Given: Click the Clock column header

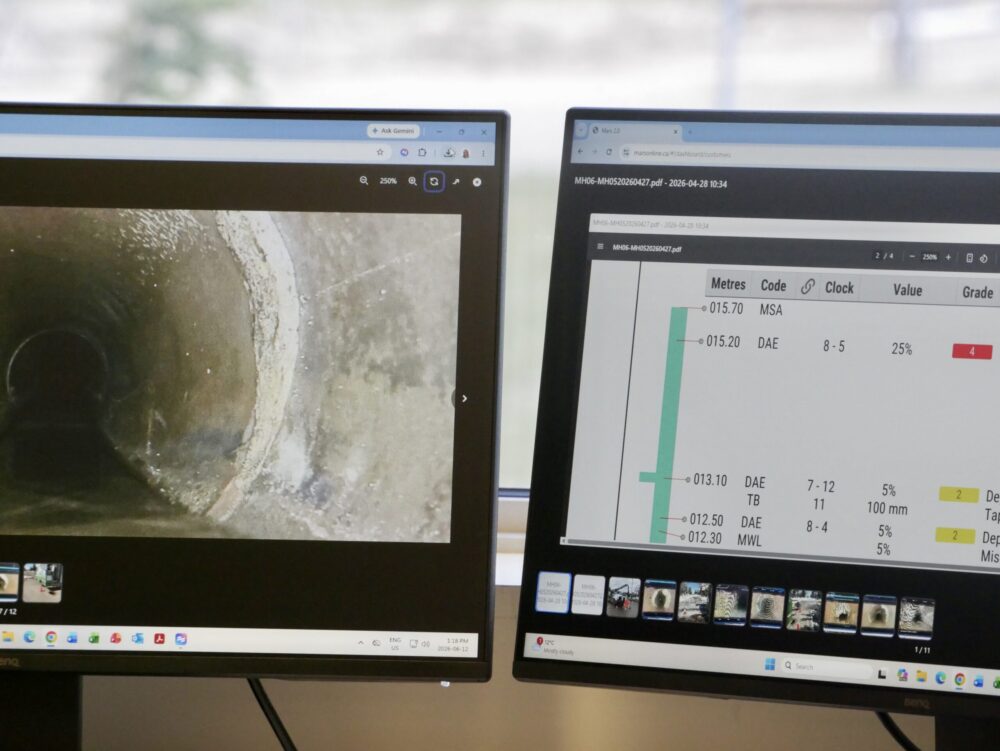Looking at the screenshot, I should 839,288.
